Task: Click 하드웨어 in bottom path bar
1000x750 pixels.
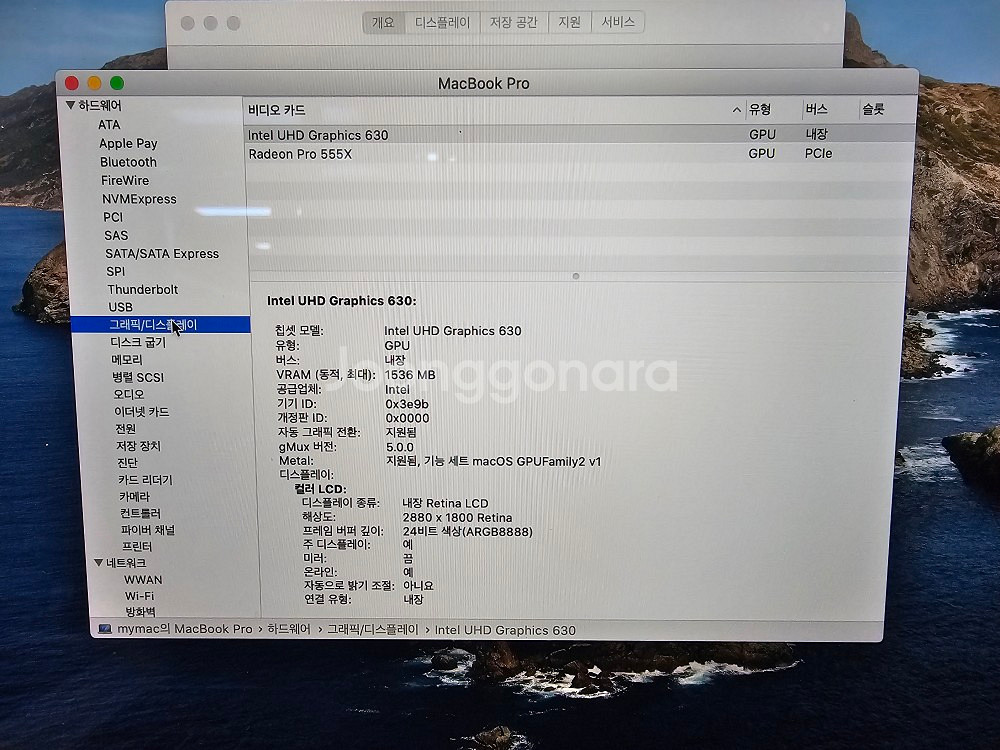Action: pos(289,629)
